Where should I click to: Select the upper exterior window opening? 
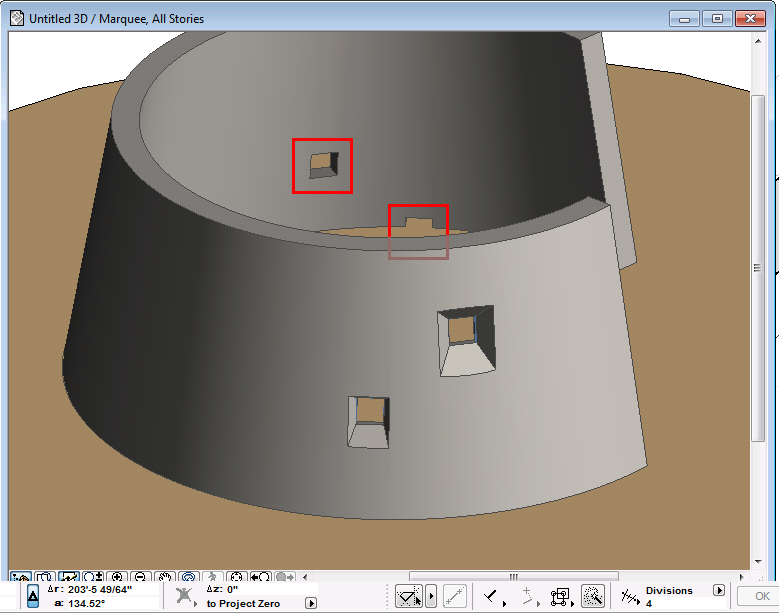tap(466, 341)
